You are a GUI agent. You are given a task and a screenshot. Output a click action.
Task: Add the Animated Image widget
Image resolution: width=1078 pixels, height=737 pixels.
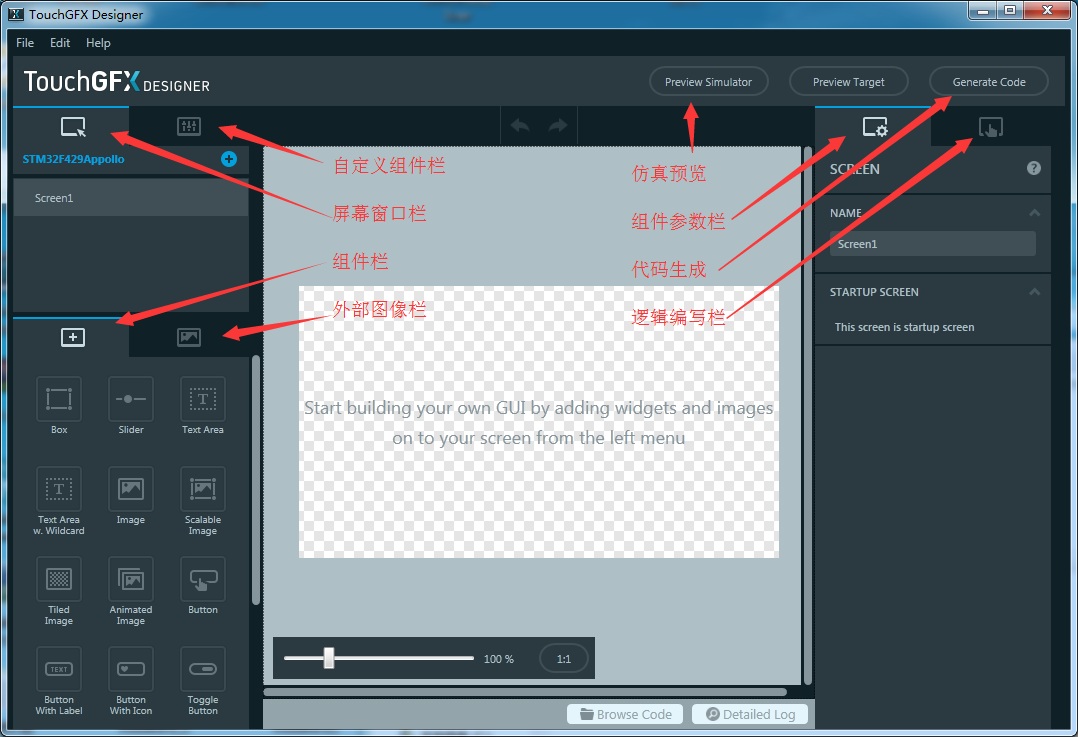[131, 579]
